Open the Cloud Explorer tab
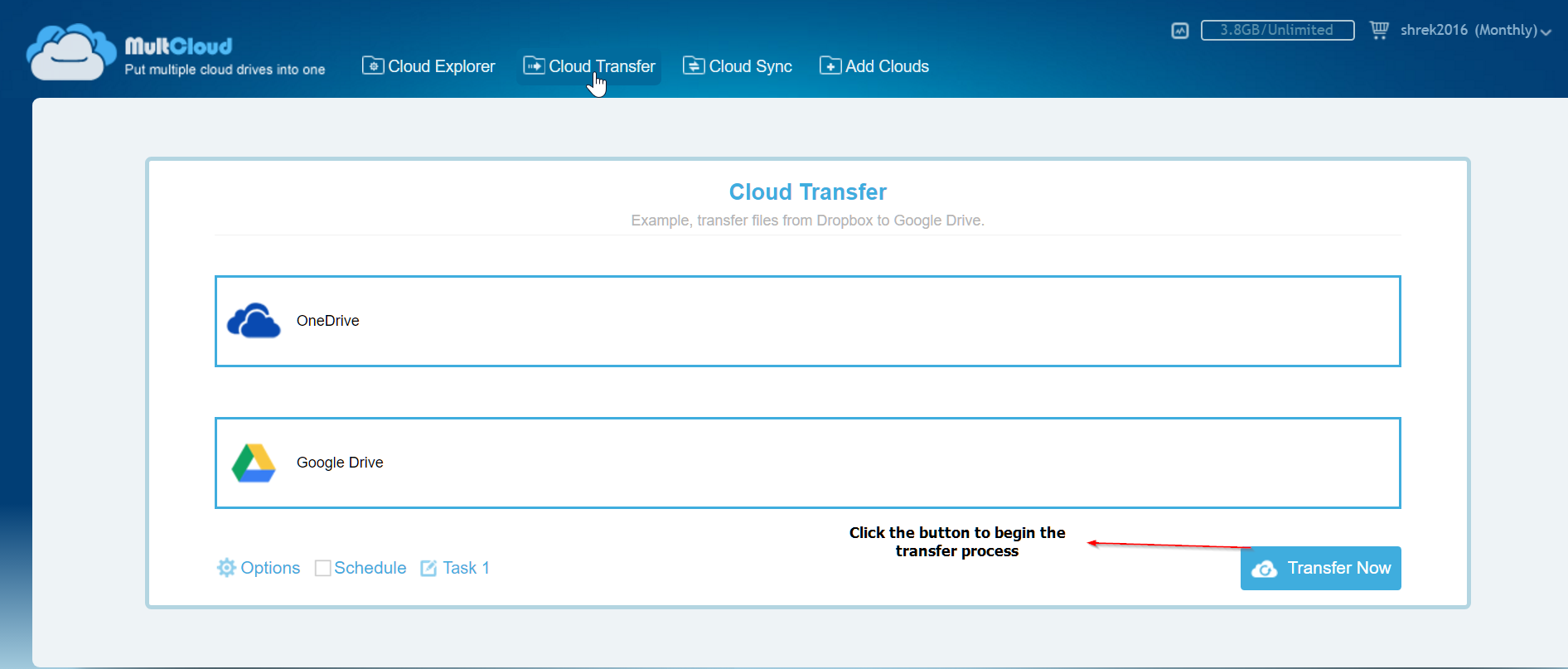This screenshot has width=1568, height=669. (x=428, y=66)
